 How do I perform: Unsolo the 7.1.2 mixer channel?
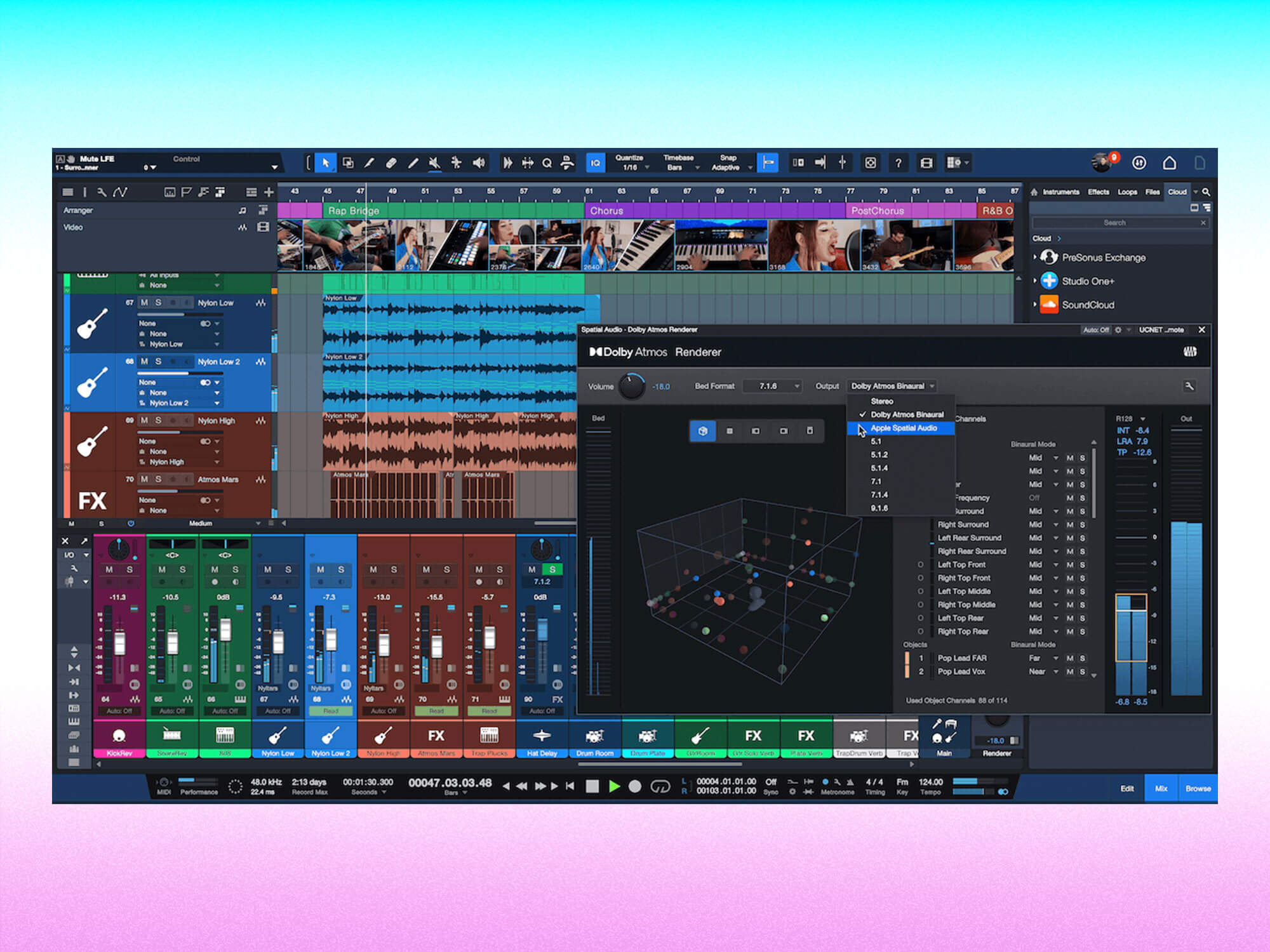pyautogui.click(x=552, y=569)
